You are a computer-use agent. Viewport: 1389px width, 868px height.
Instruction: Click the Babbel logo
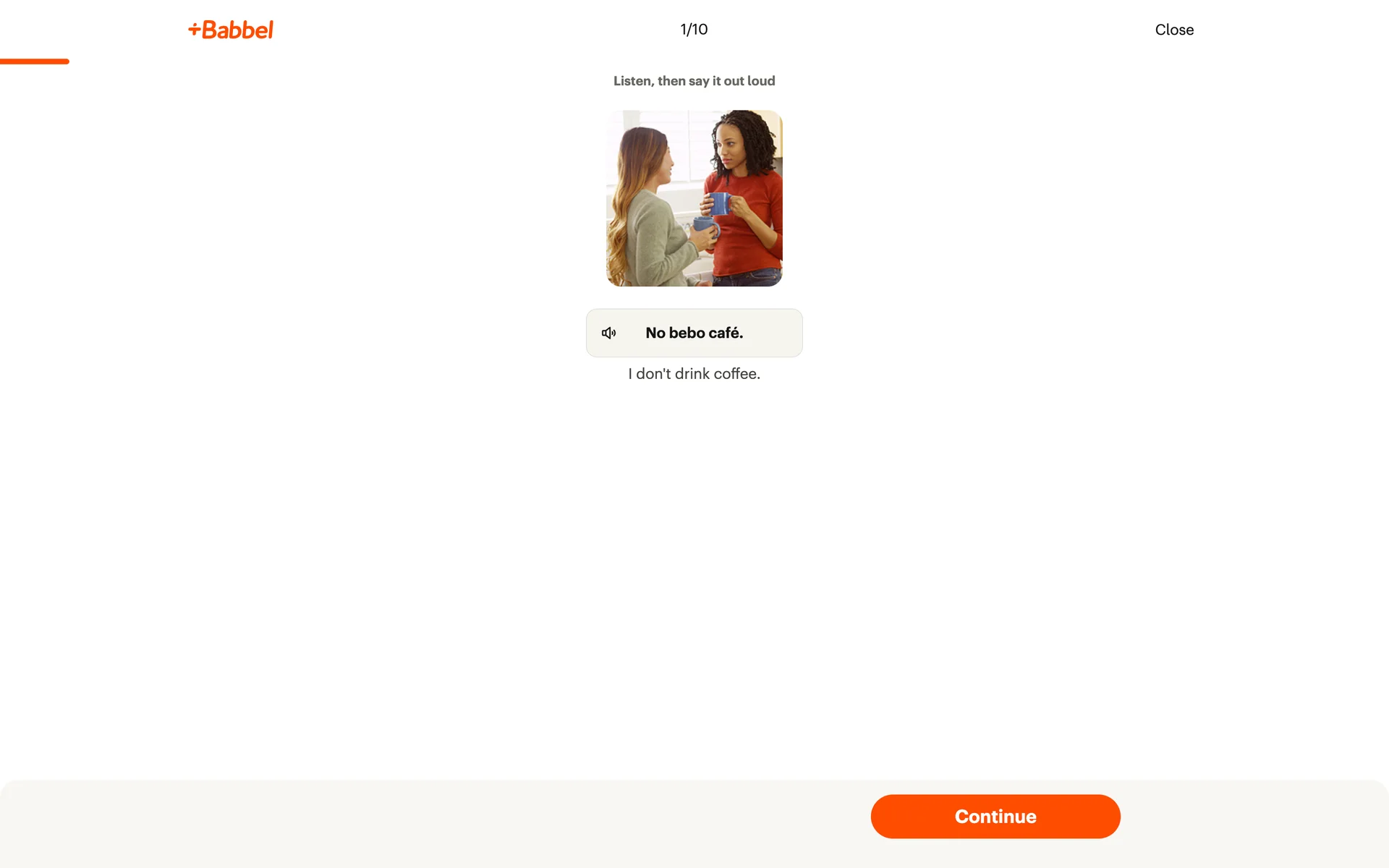tap(231, 30)
